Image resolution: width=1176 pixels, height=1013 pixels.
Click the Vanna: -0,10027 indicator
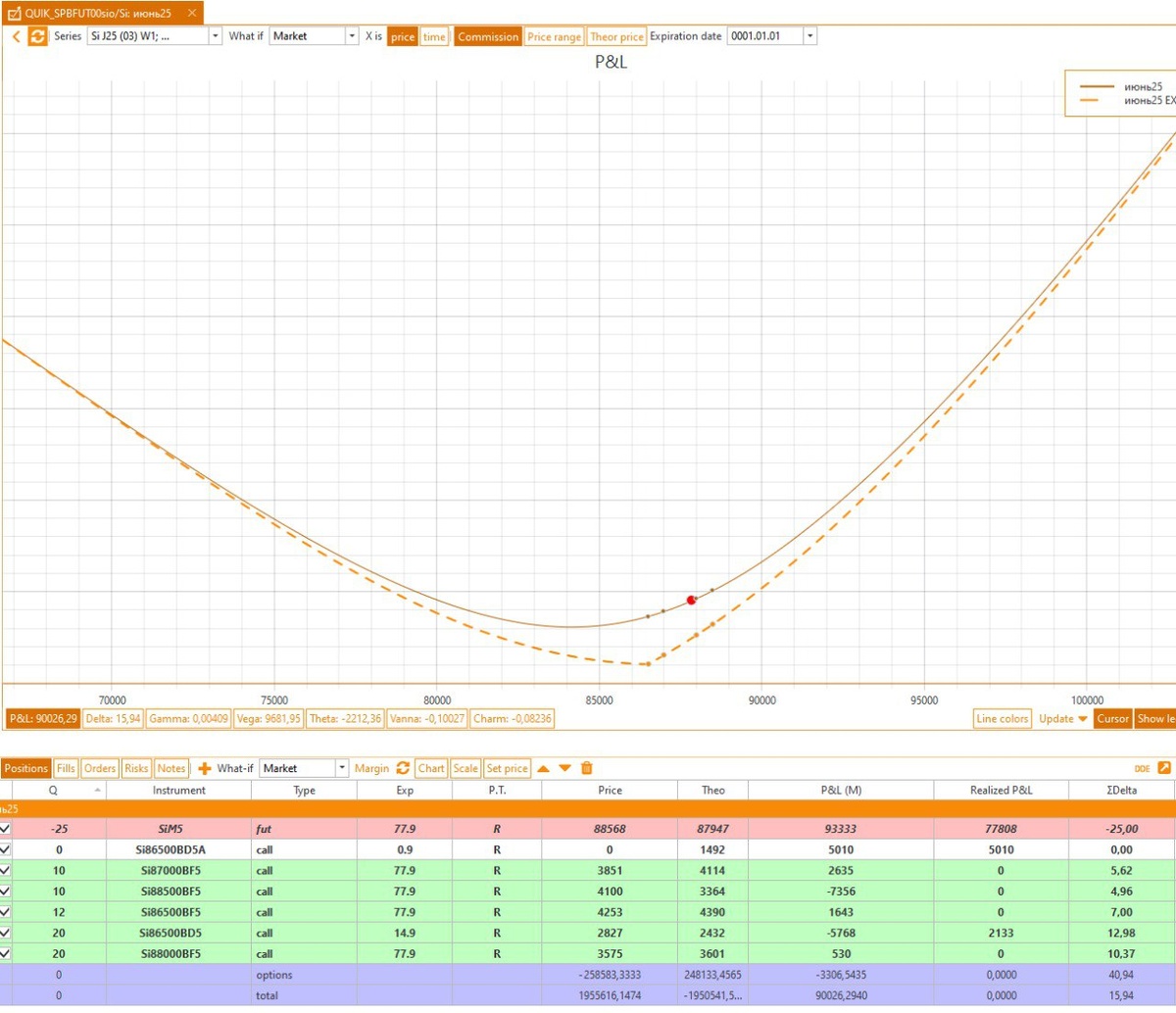point(426,719)
